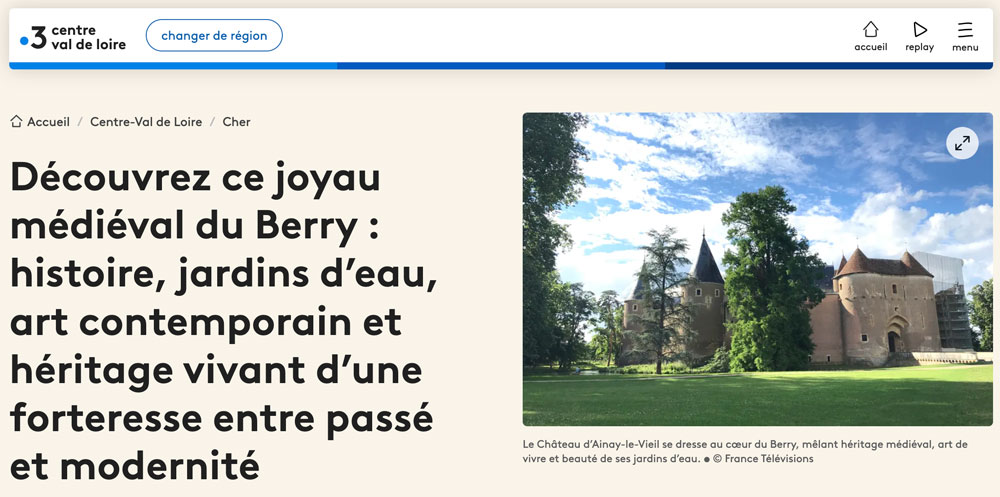Click the "replay" text label in header
The height and width of the screenshot is (497, 1000).
(x=920, y=47)
